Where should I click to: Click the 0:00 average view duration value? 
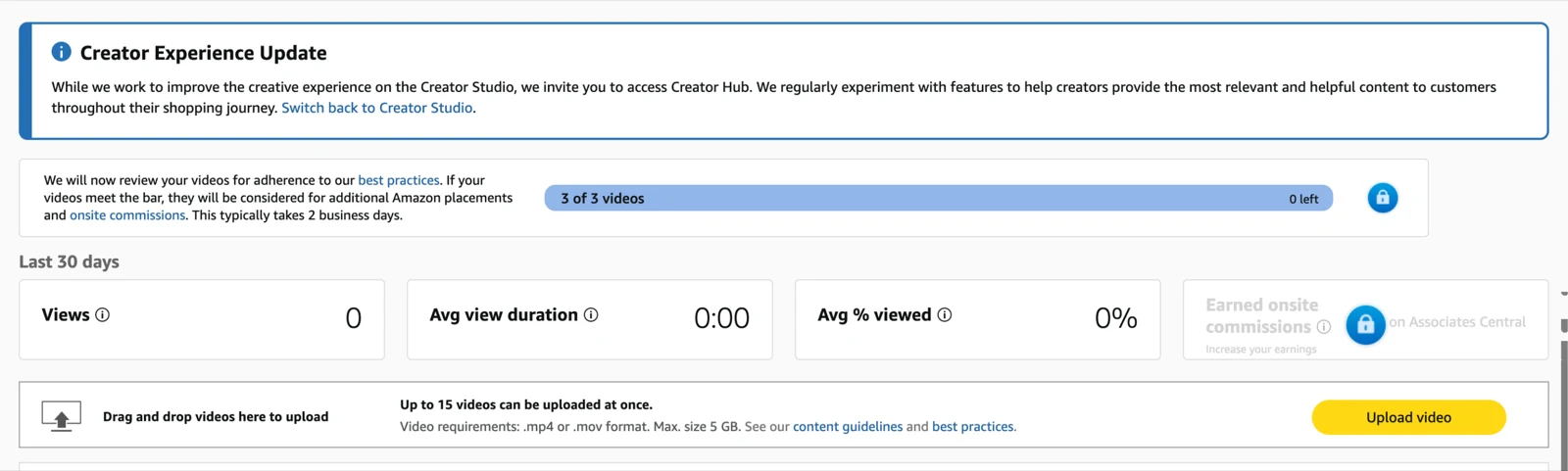pos(721,318)
